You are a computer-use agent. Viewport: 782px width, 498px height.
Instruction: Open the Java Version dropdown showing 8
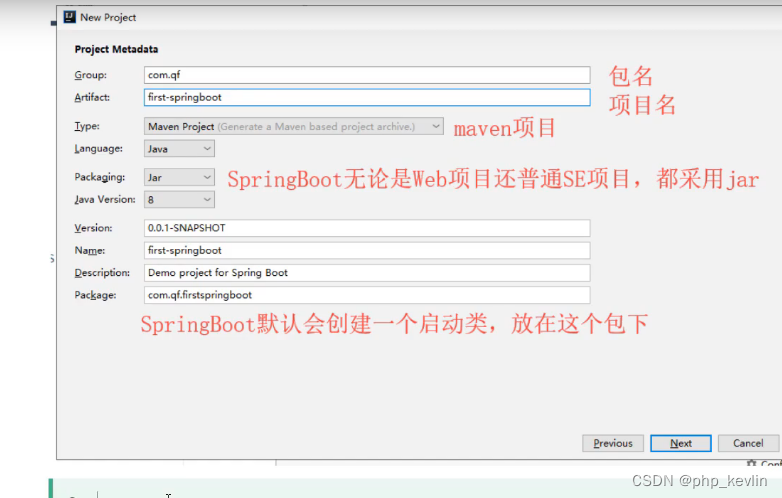click(x=180, y=199)
